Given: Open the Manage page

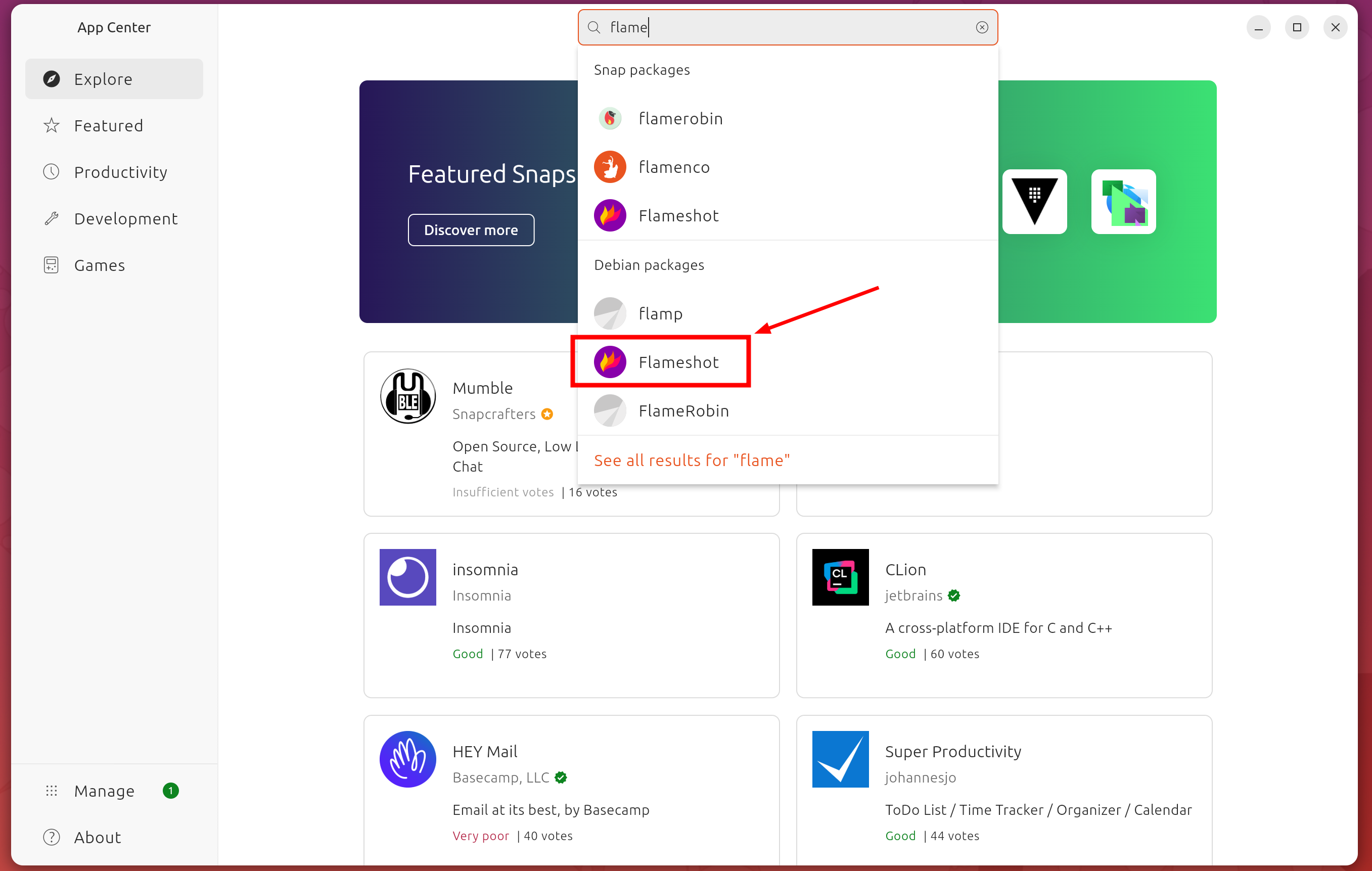Looking at the screenshot, I should pyautogui.click(x=114, y=791).
